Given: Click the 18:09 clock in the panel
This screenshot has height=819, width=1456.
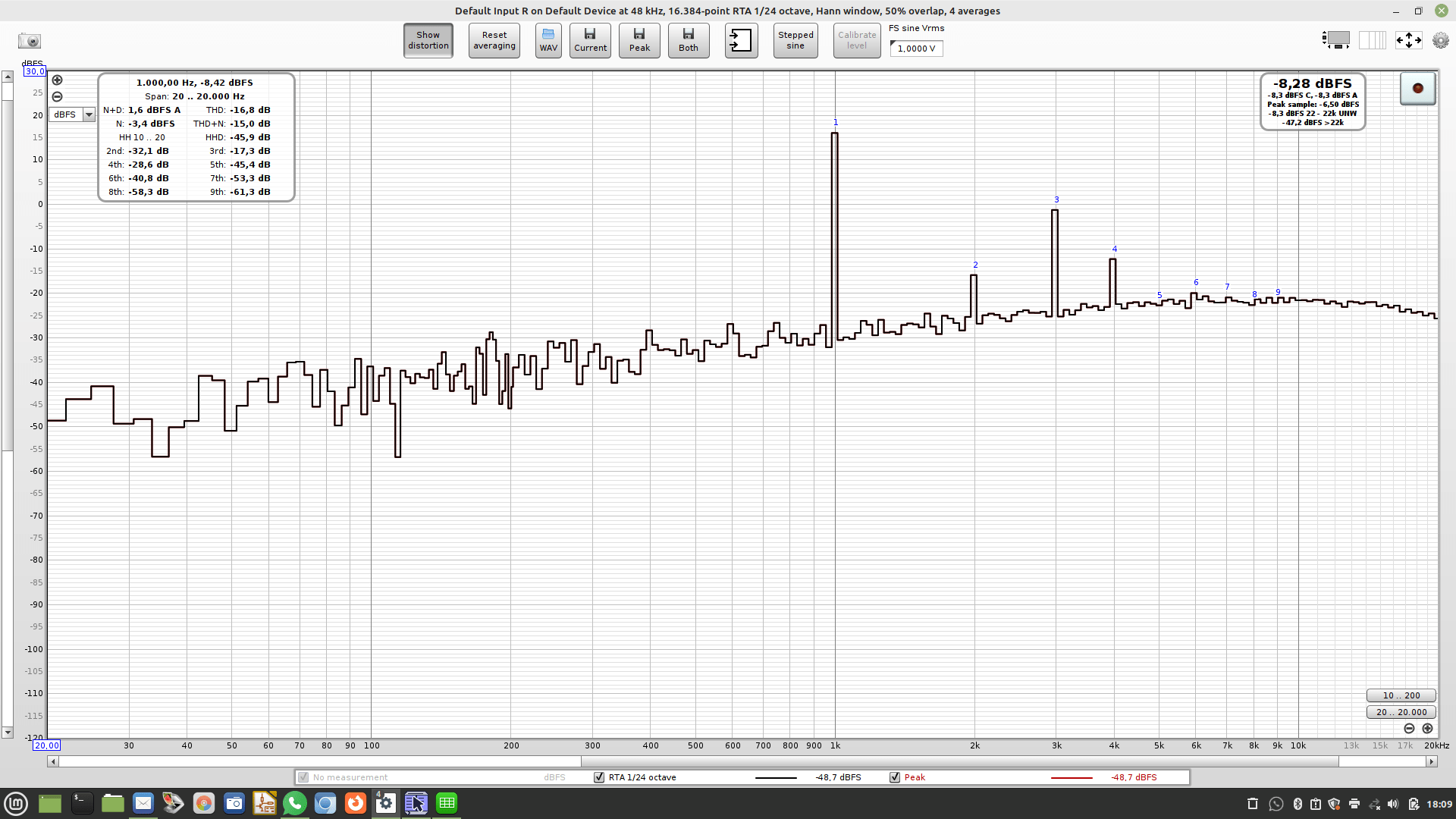Looking at the screenshot, I should (1439, 804).
